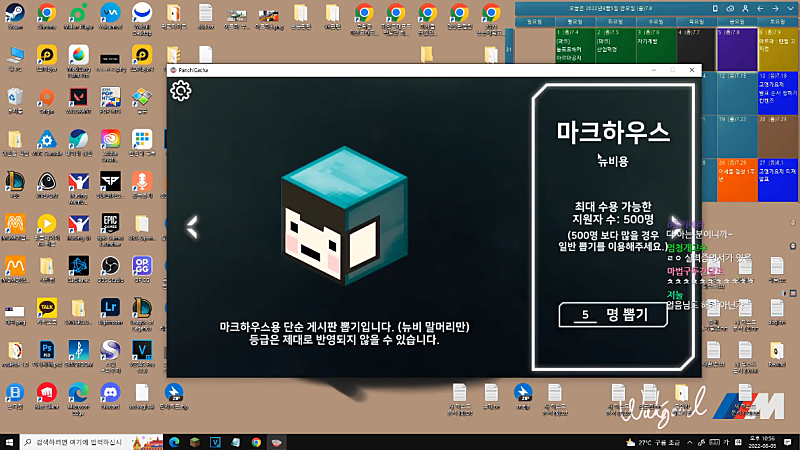Screen dimensions: 800x450
Task: Launch the Origin desktop shortcut
Action: pyautogui.click(x=46, y=101)
